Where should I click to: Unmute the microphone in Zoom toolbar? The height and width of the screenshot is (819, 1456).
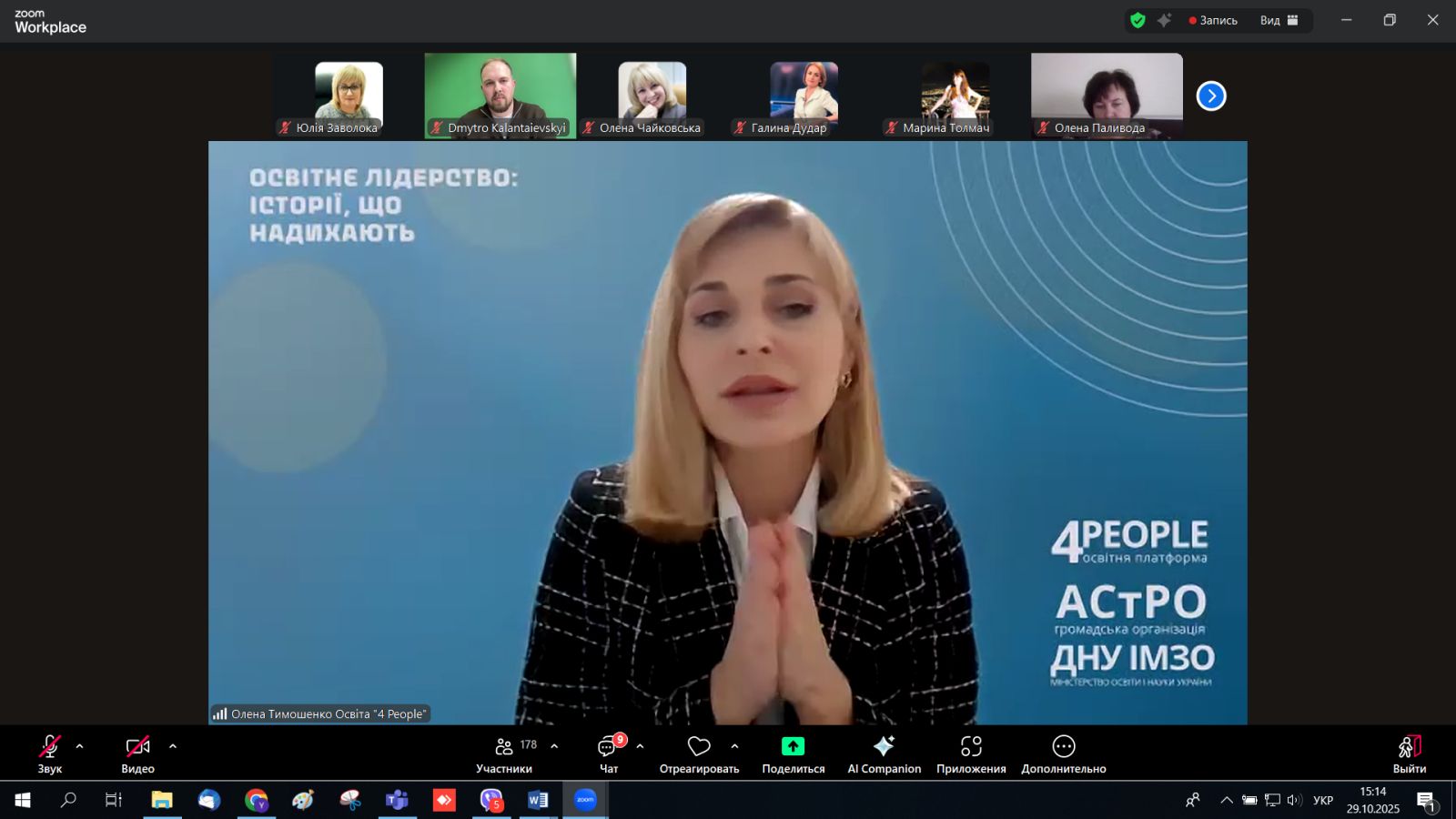click(50, 747)
